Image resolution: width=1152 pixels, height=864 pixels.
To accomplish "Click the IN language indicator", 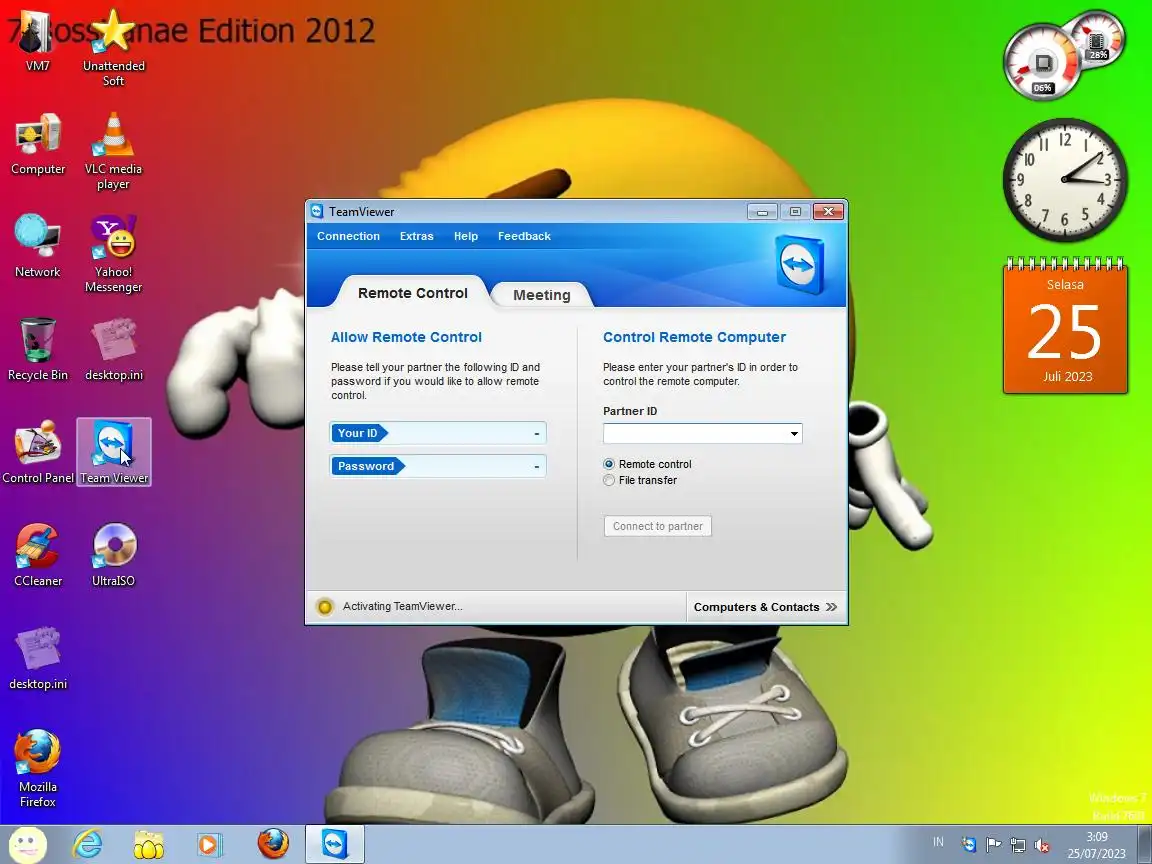I will (x=938, y=842).
